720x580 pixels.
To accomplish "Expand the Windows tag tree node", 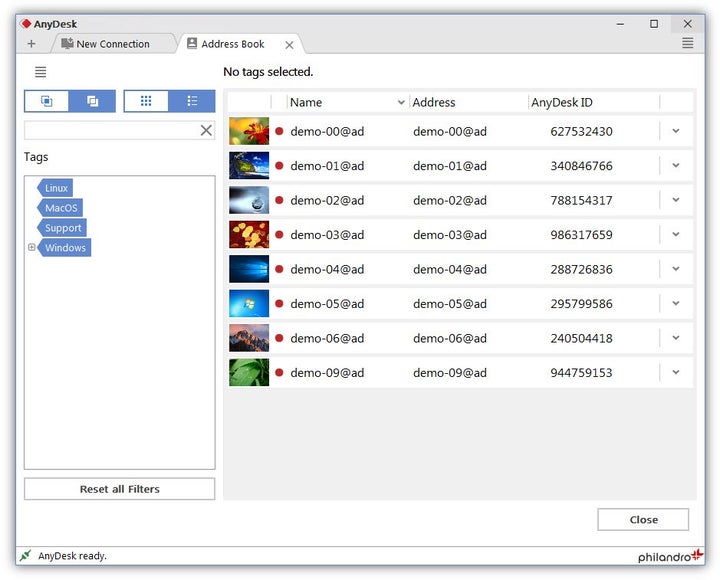I will 31,247.
